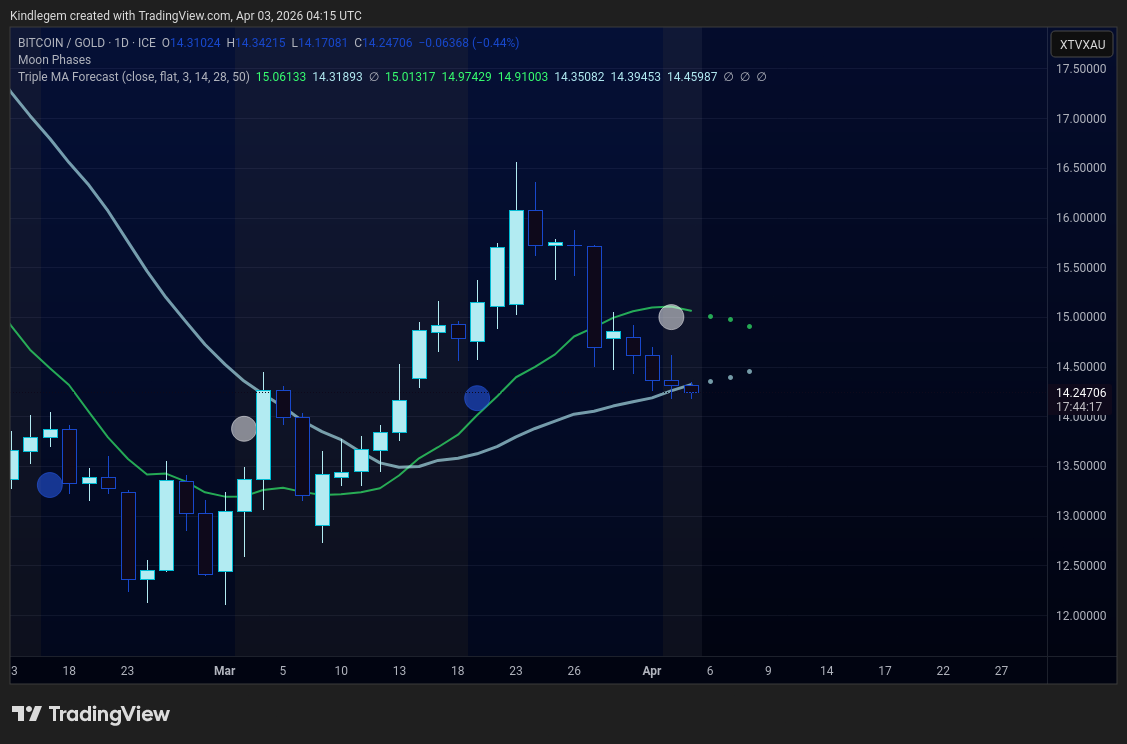Select the Triple MA Forecast indicator label
The height and width of the screenshot is (744, 1127).
[x=134, y=77]
